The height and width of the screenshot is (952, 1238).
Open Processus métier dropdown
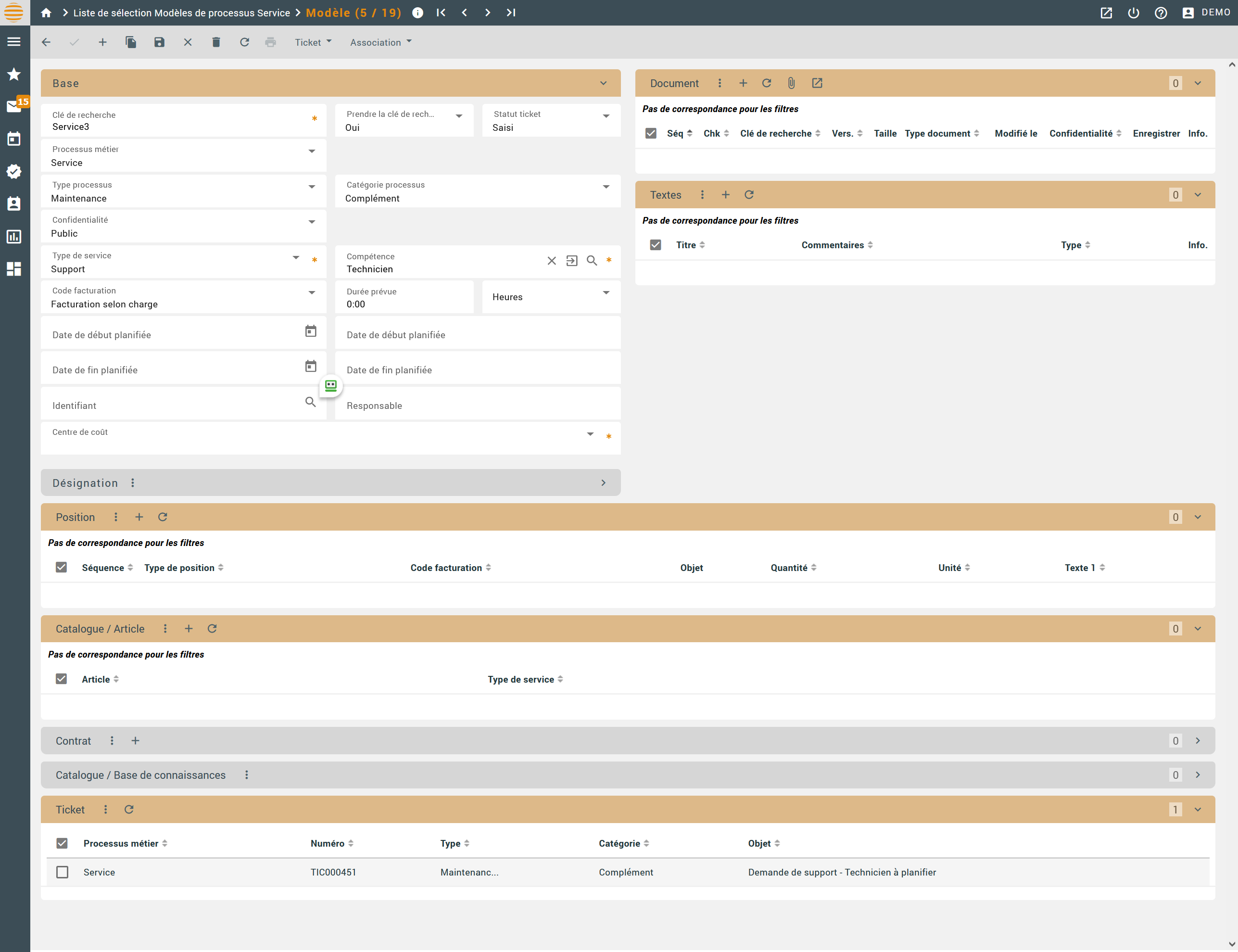tap(312, 152)
